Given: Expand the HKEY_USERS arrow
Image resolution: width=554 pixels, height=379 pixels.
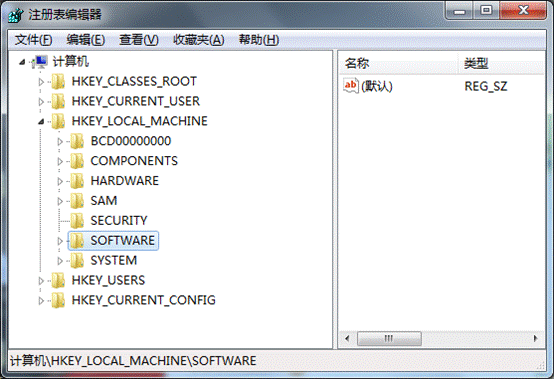Looking at the screenshot, I should [x=41, y=281].
